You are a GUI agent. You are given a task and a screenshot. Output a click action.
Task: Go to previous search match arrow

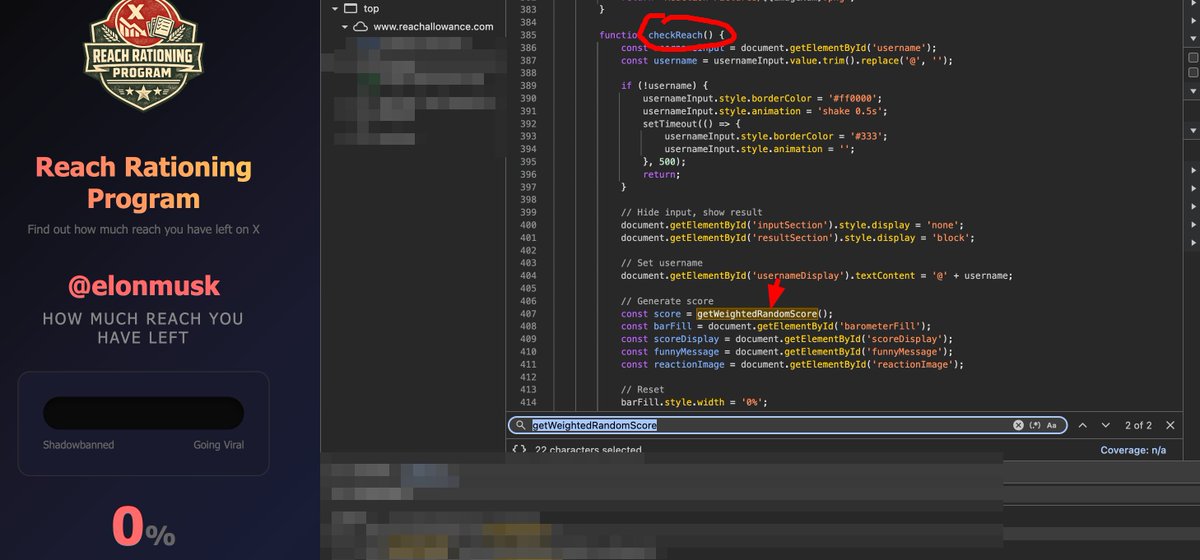tap(1081, 425)
